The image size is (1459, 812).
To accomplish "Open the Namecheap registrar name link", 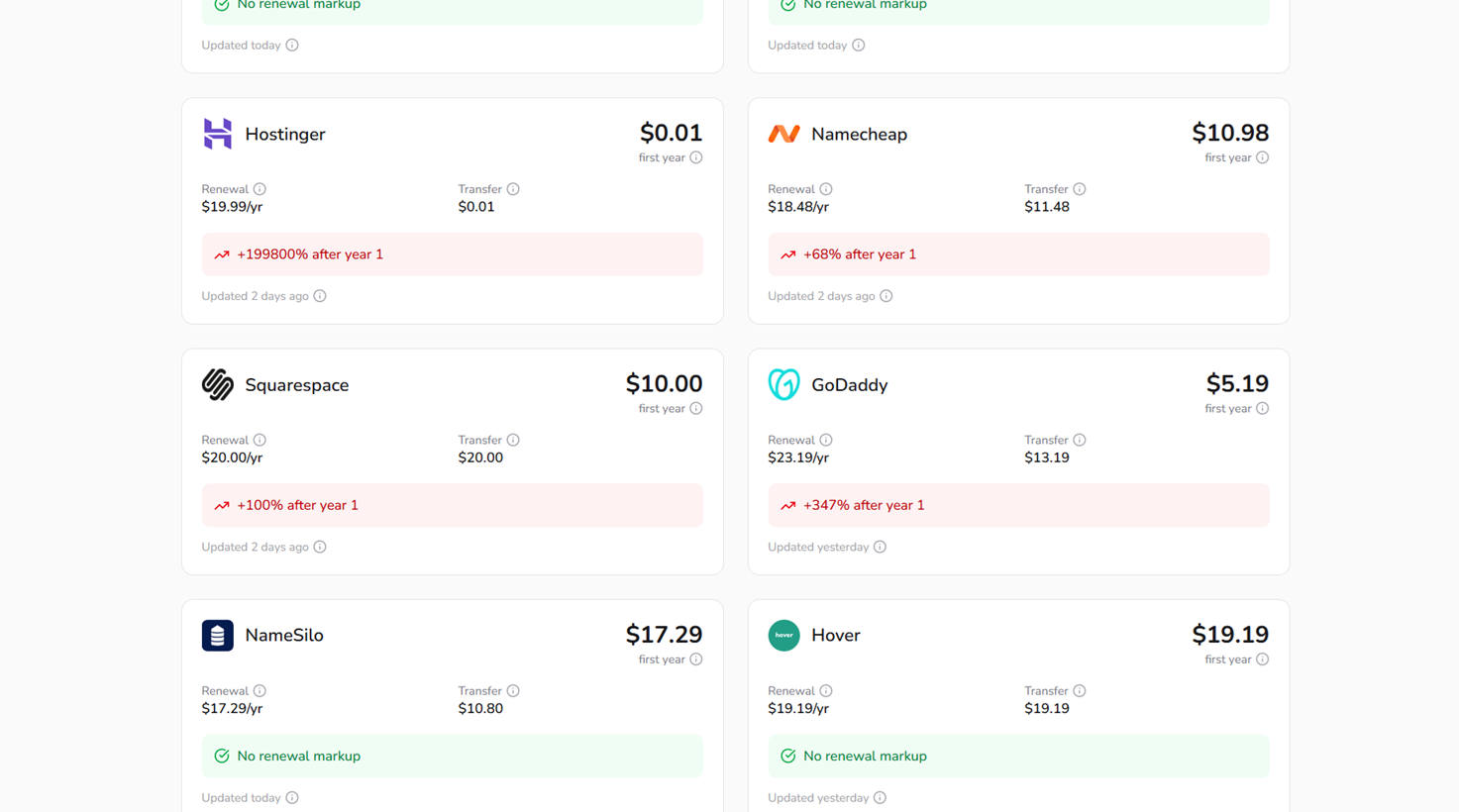I will pos(859,134).
